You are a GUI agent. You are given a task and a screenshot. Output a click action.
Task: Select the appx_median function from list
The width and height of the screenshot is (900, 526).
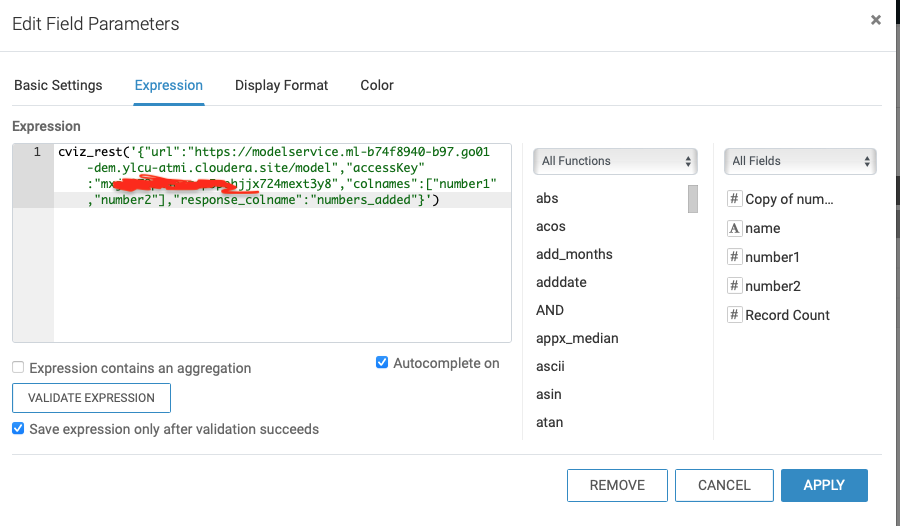577,338
